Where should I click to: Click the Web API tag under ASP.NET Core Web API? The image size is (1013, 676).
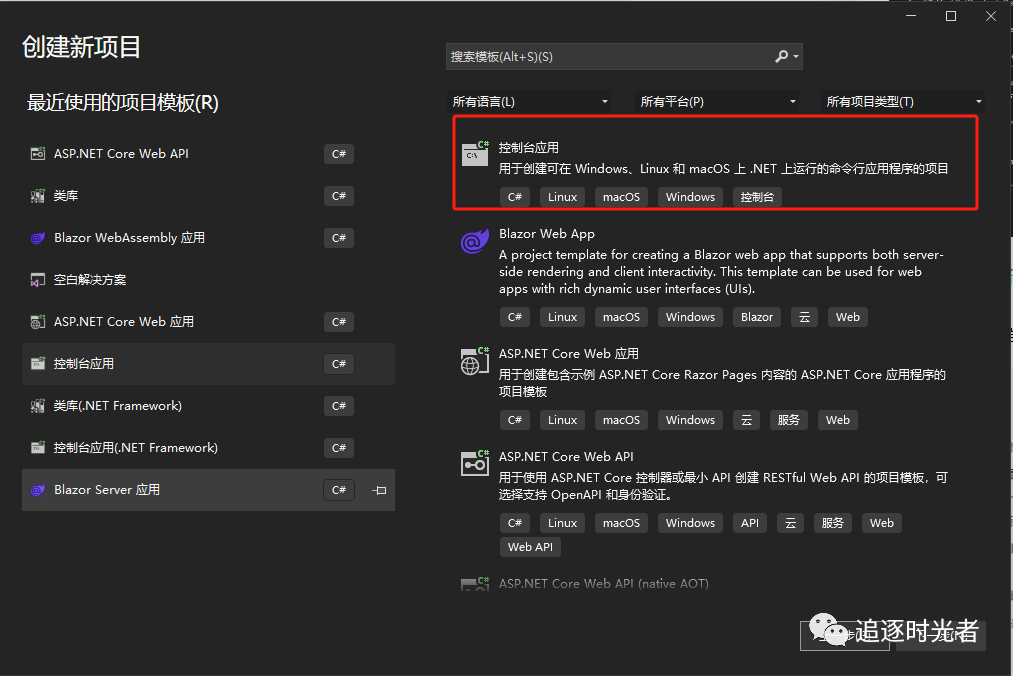tap(530, 547)
